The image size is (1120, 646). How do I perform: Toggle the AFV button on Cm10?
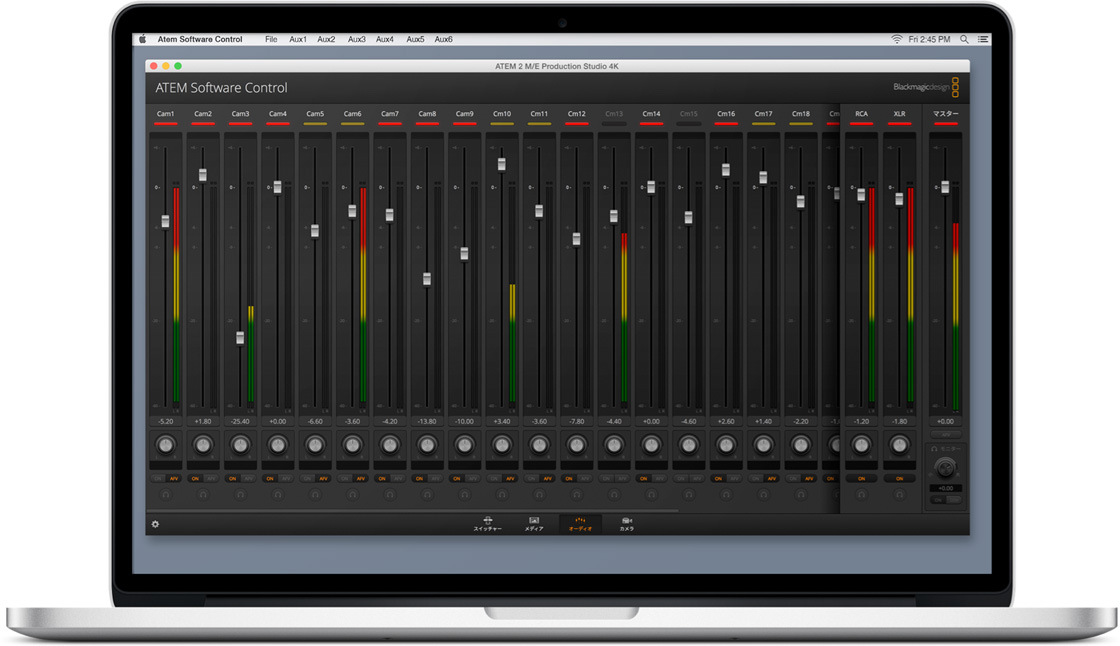(510, 478)
